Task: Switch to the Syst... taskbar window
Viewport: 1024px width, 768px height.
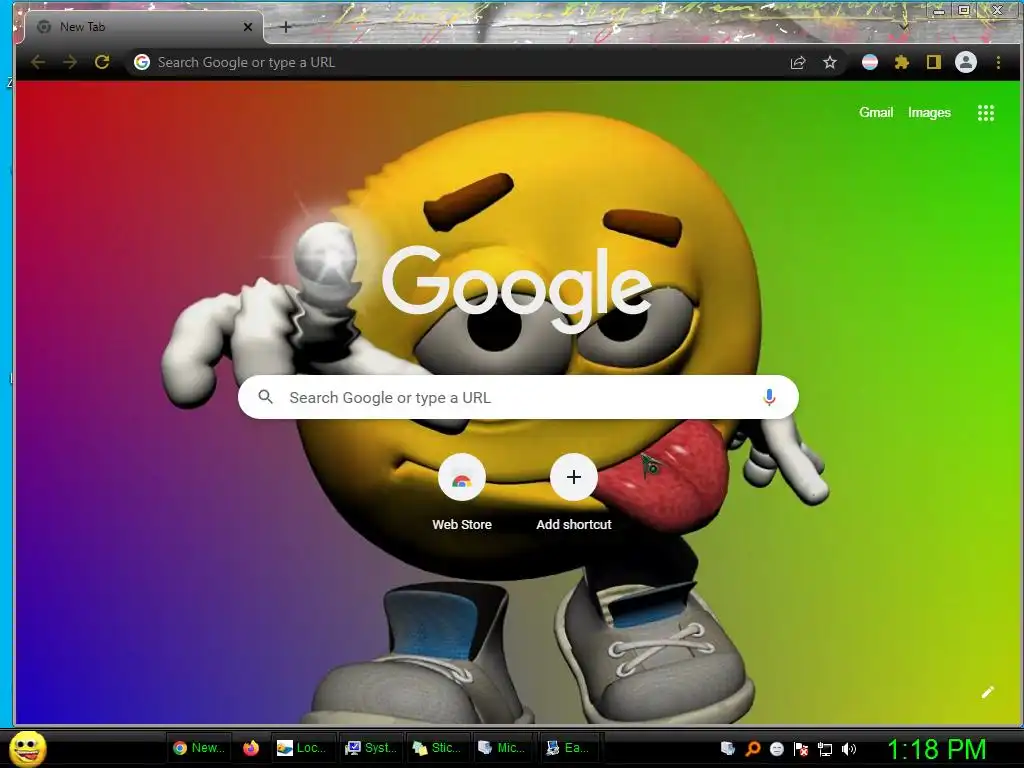Action: [371, 748]
